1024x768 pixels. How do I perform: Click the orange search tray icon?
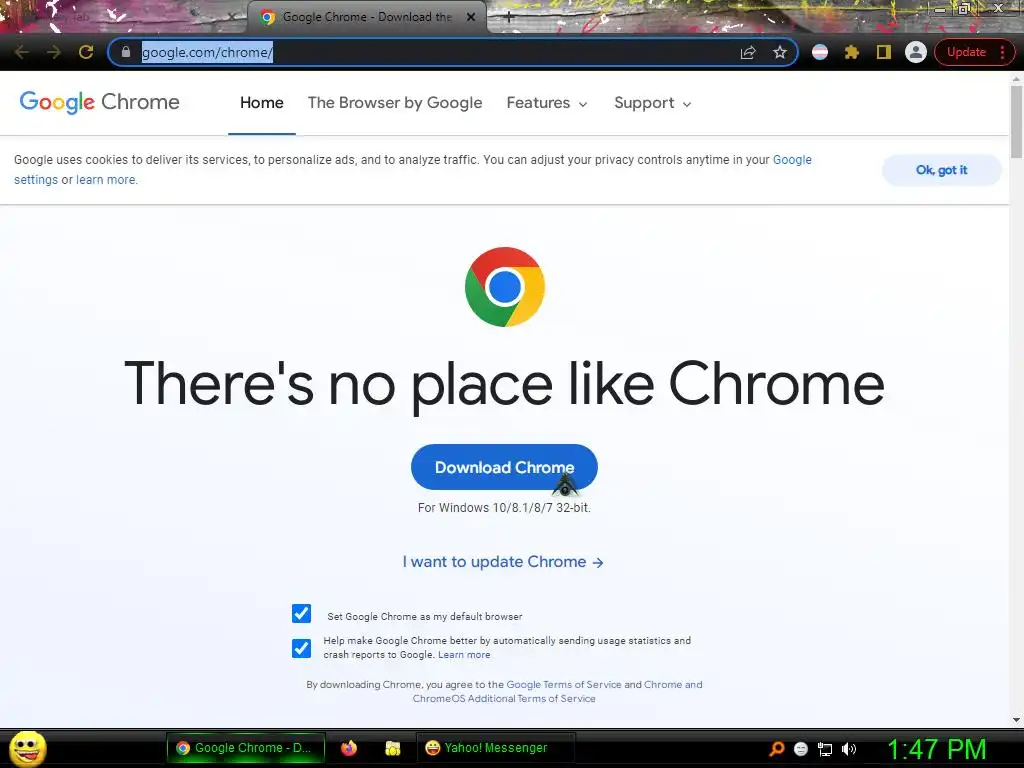point(776,748)
